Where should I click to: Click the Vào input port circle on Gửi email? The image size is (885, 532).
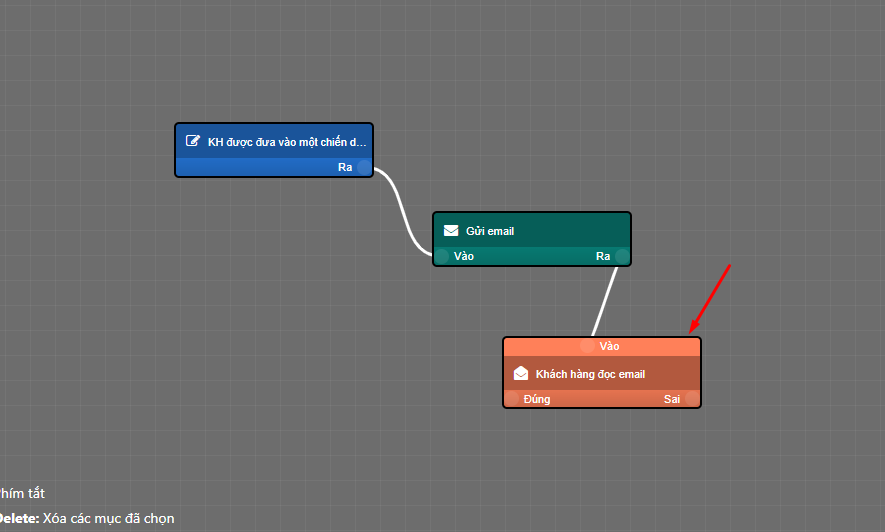(x=441, y=256)
